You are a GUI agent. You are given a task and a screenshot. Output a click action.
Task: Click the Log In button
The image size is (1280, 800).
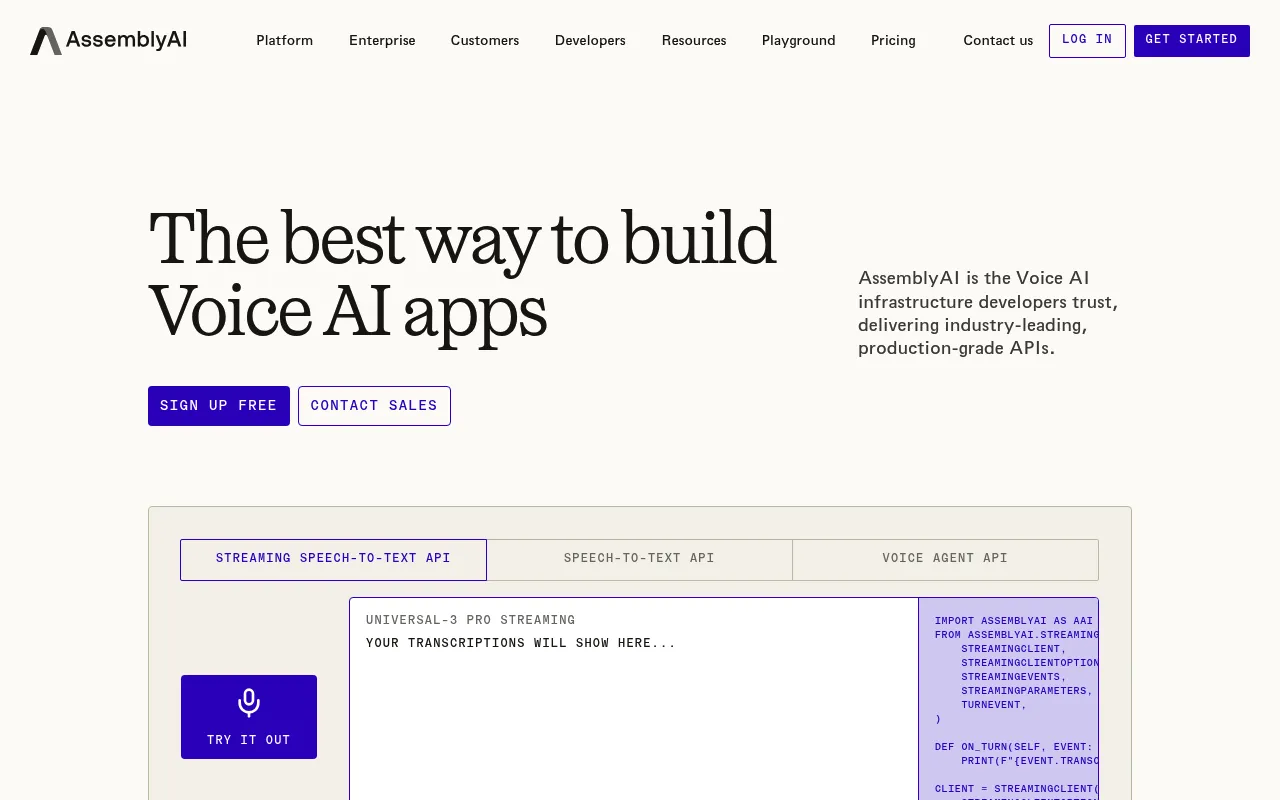point(1087,41)
